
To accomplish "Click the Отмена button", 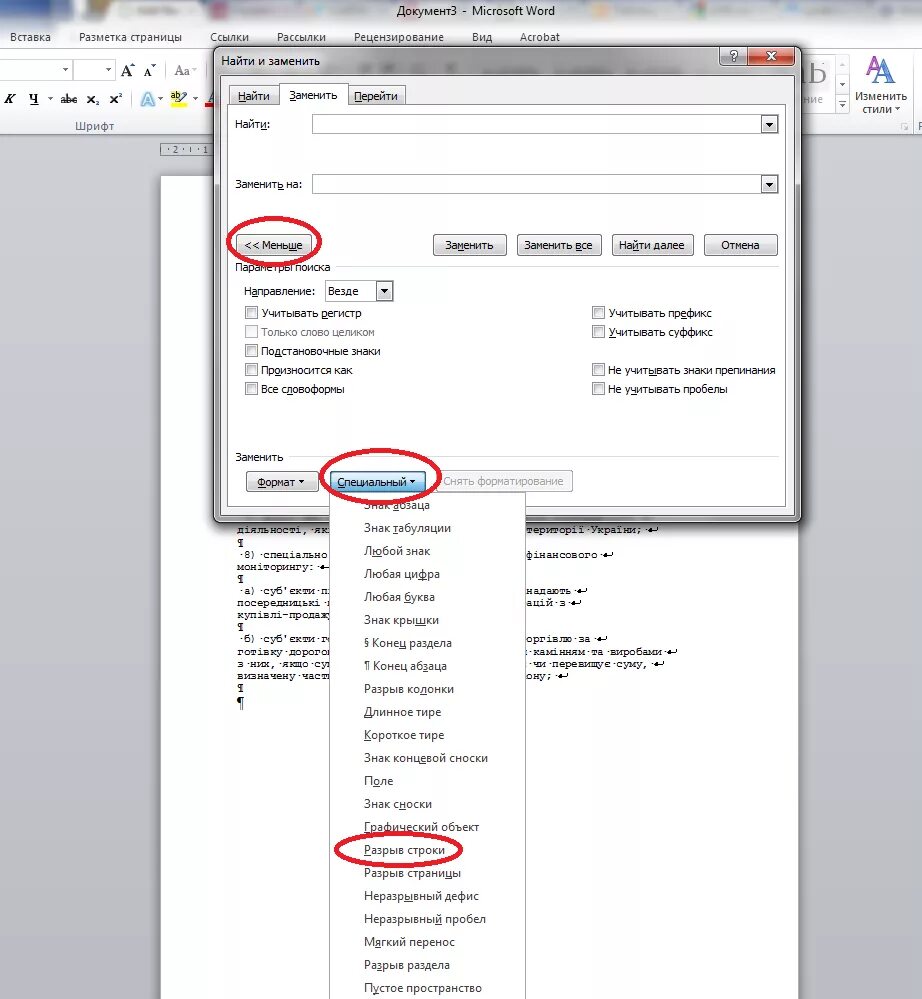I will (x=740, y=245).
